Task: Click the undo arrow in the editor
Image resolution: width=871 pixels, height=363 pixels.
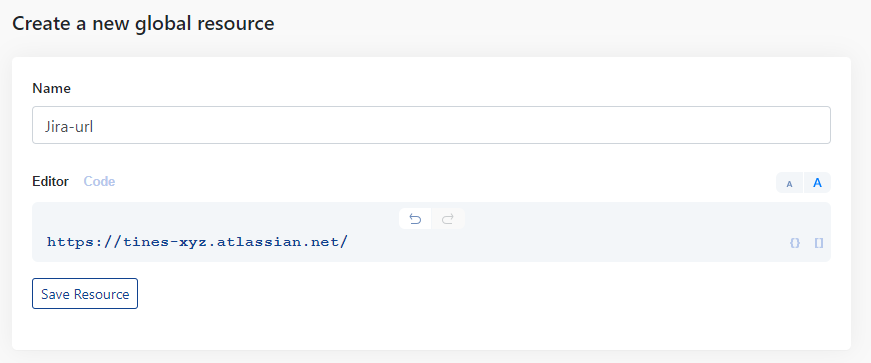Action: tap(415, 219)
